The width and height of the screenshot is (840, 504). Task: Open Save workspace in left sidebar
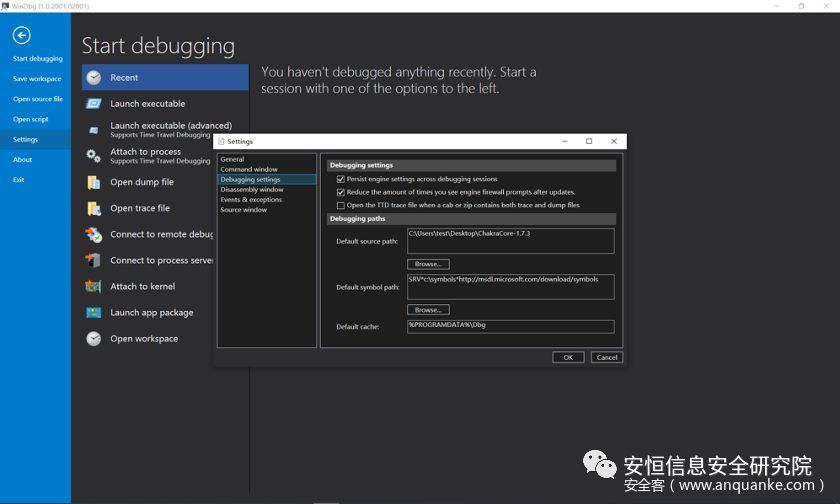[x=37, y=79]
